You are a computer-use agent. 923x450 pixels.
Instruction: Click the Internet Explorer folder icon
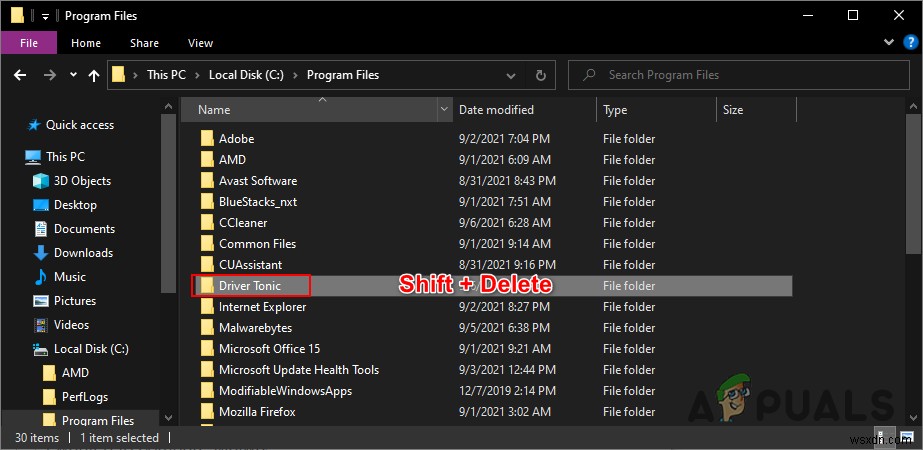[207, 307]
